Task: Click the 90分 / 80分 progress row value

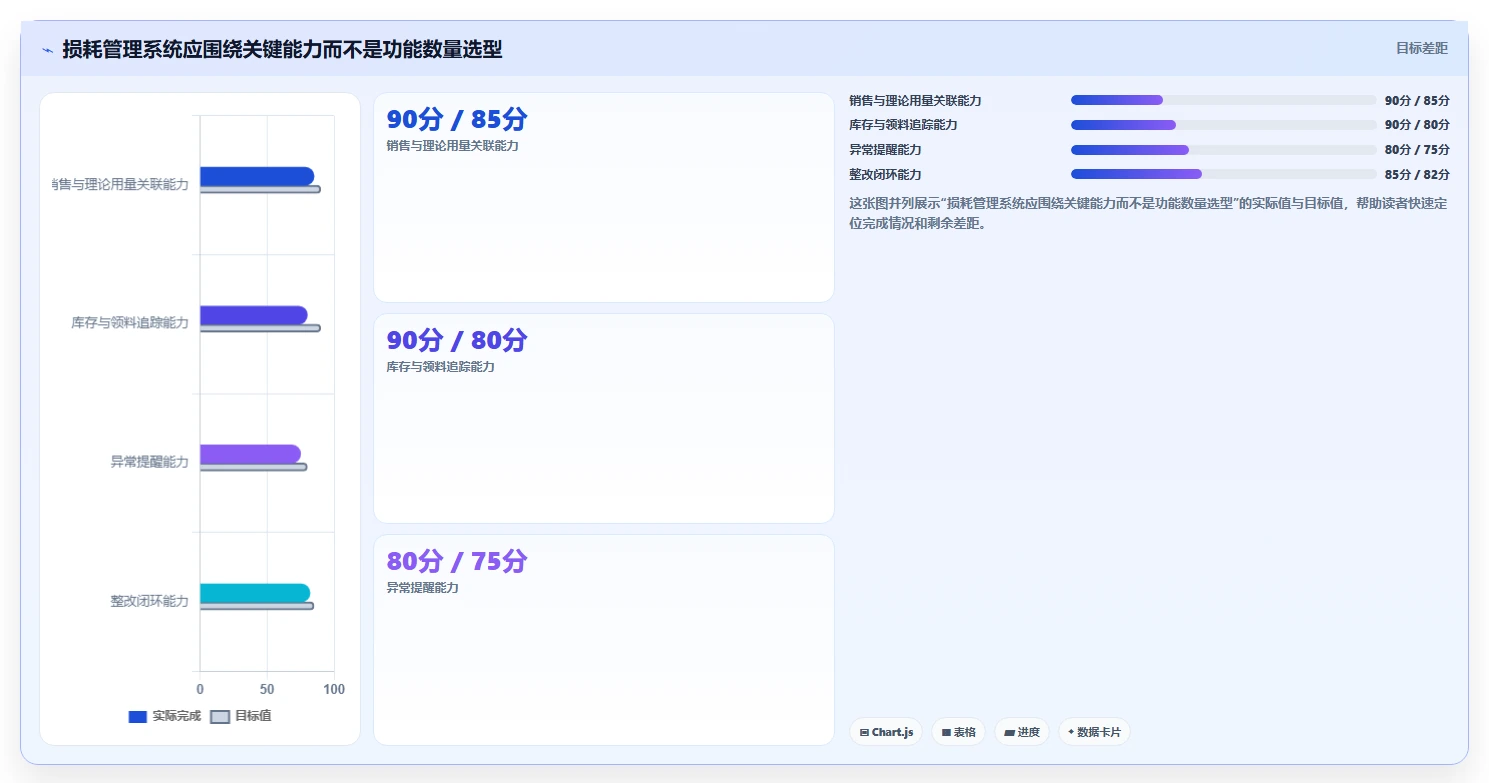Action: pyautogui.click(x=1417, y=125)
